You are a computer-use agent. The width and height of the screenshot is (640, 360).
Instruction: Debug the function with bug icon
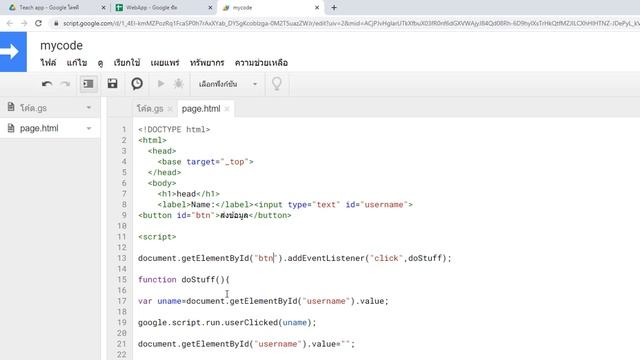178,84
